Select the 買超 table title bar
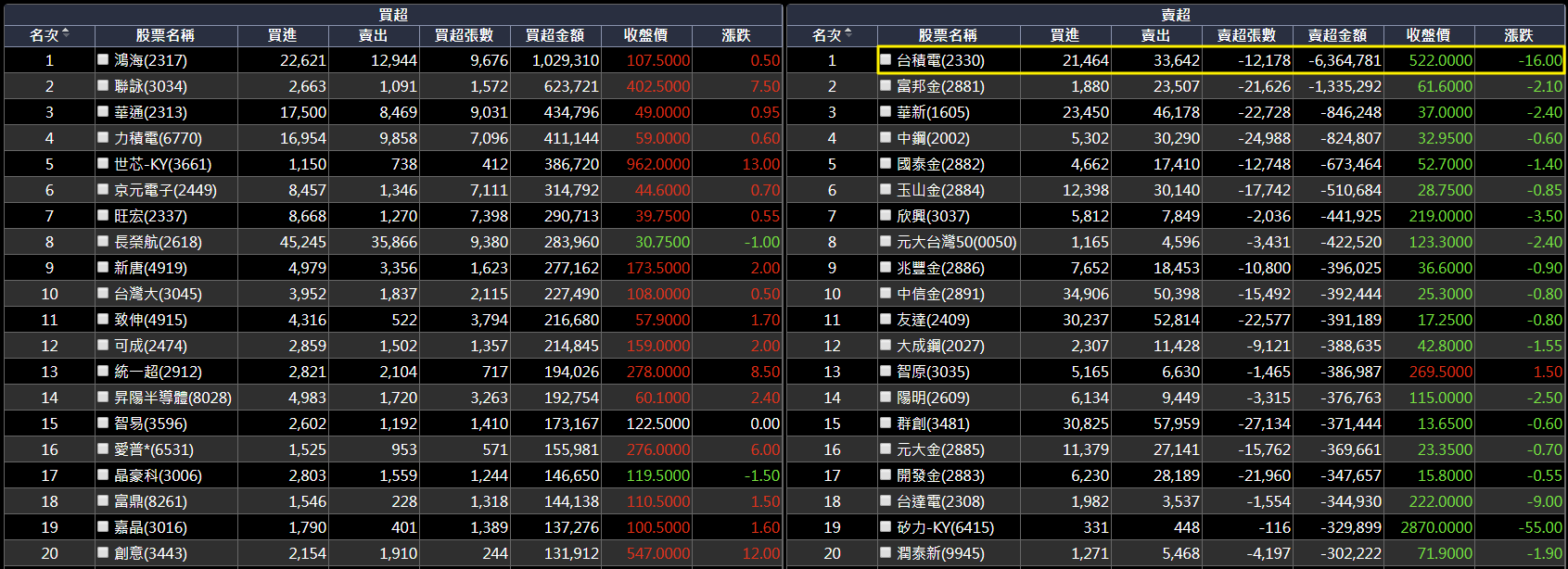The height and width of the screenshot is (569, 1568). 393,15
